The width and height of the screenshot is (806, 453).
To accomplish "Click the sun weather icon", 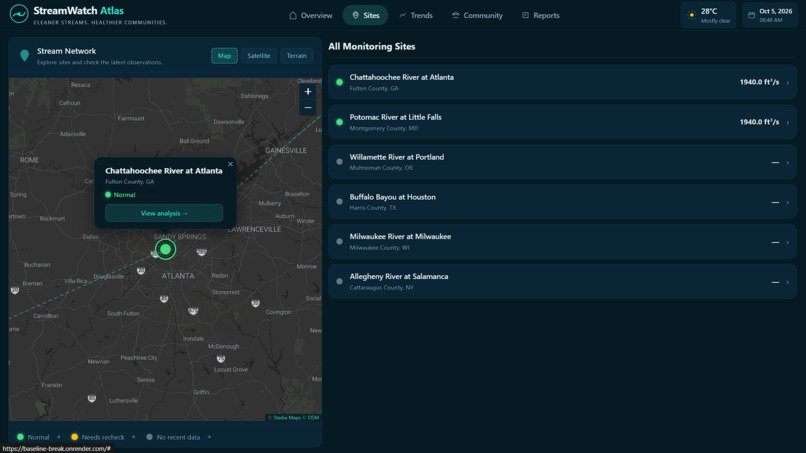I will tap(692, 15).
